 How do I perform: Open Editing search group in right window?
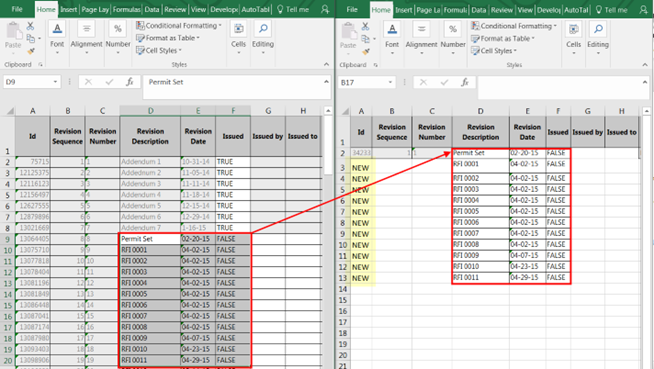coord(598,38)
